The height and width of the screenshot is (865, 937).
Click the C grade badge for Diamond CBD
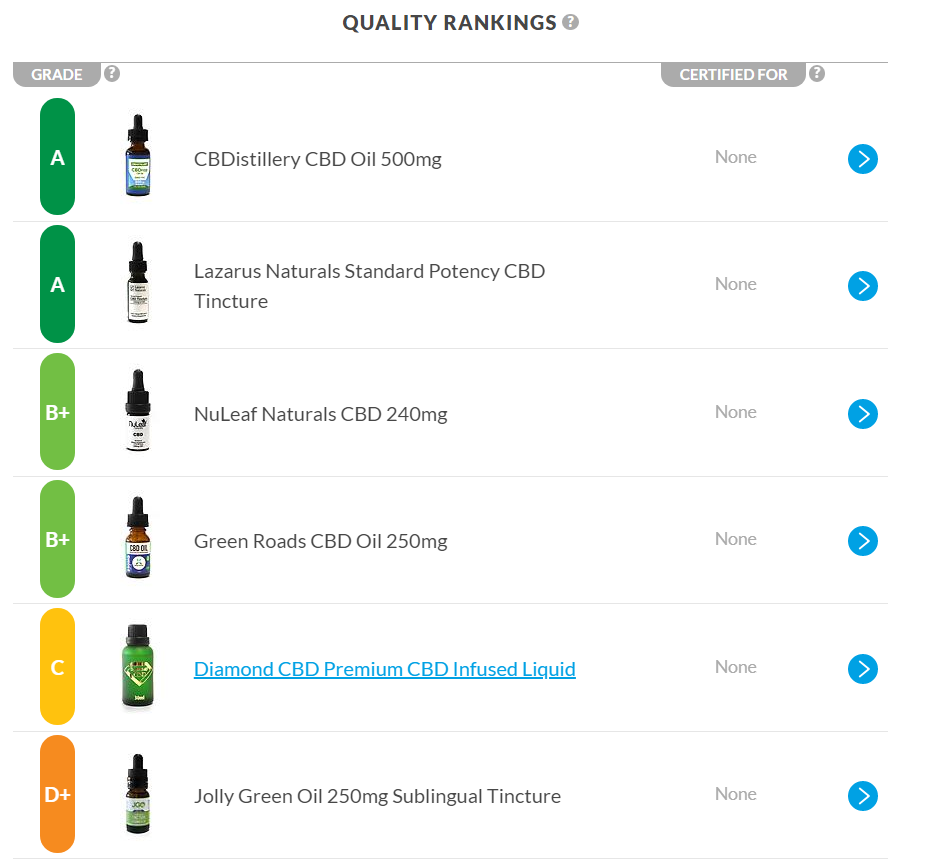(57, 667)
